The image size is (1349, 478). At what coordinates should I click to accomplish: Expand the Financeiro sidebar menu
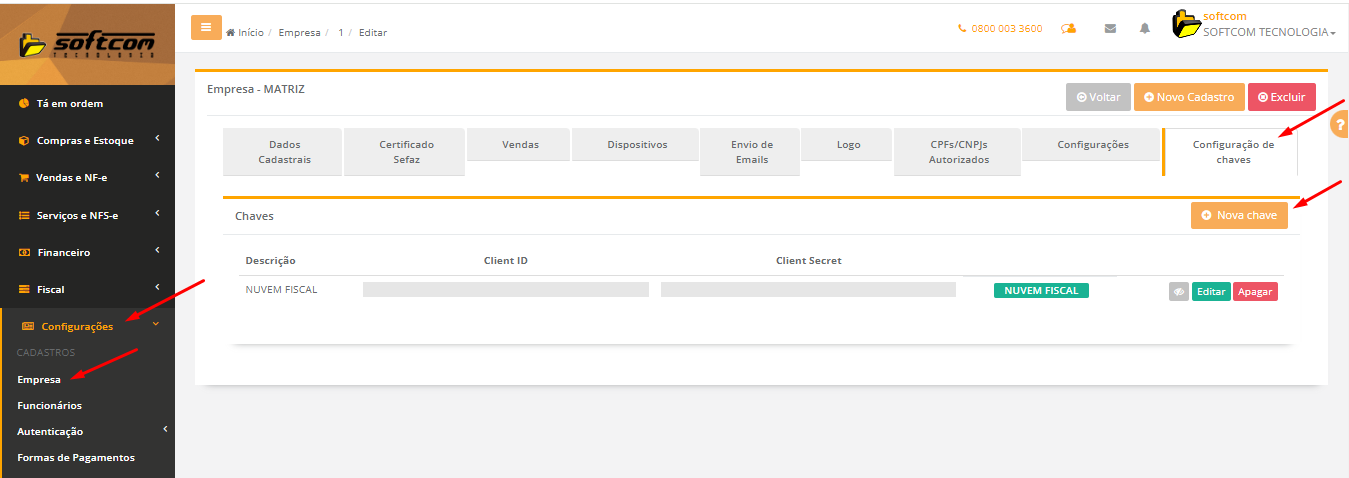tap(87, 253)
